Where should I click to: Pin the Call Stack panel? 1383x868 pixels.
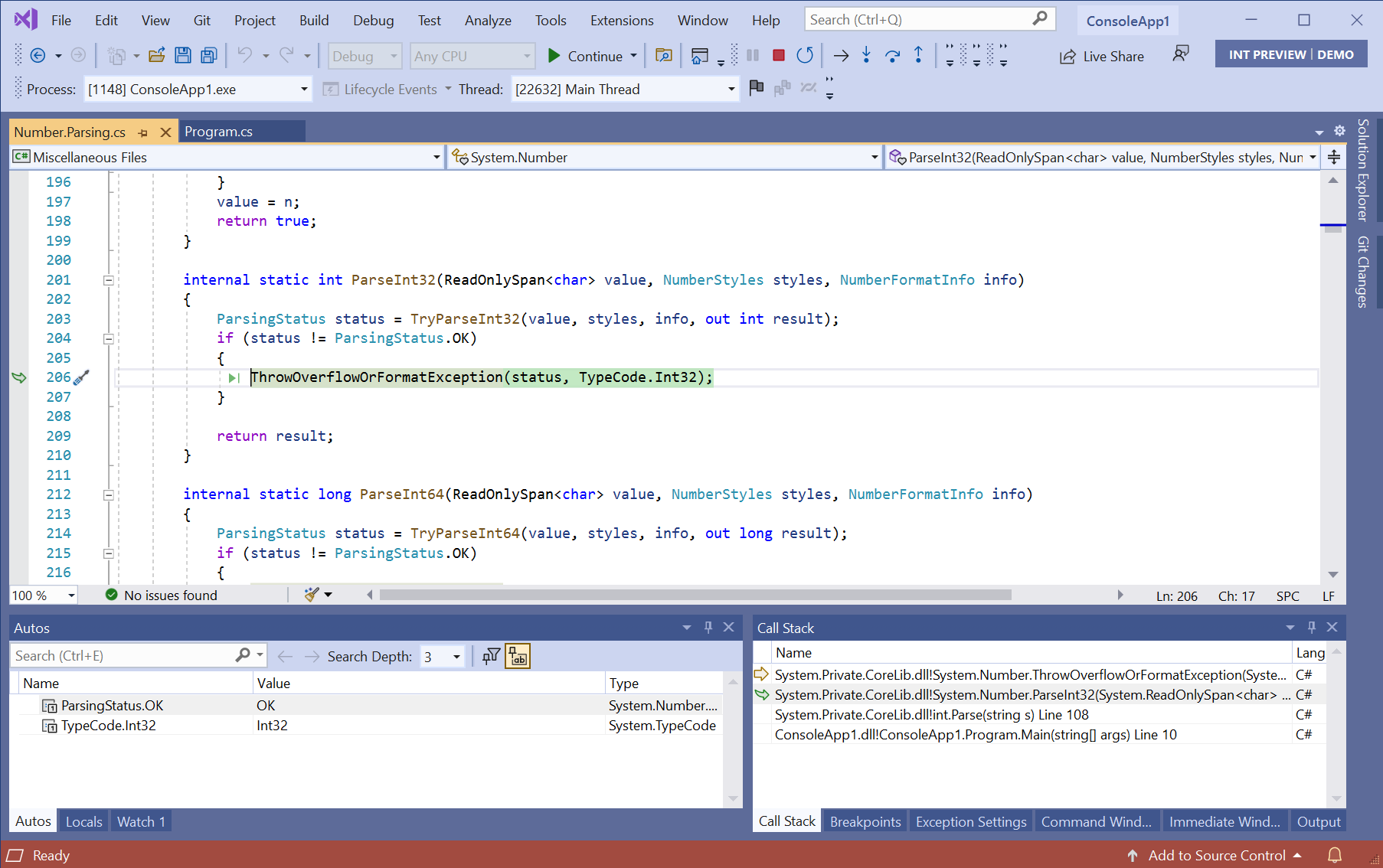tap(1312, 628)
